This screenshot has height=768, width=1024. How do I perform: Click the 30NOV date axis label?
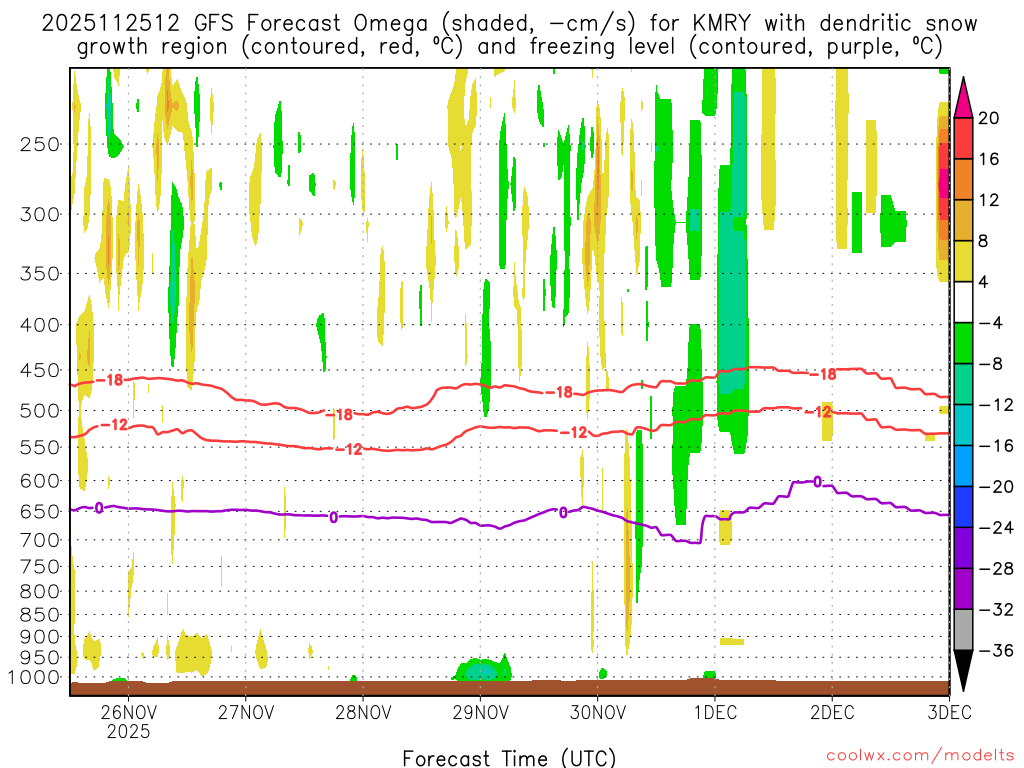598,712
